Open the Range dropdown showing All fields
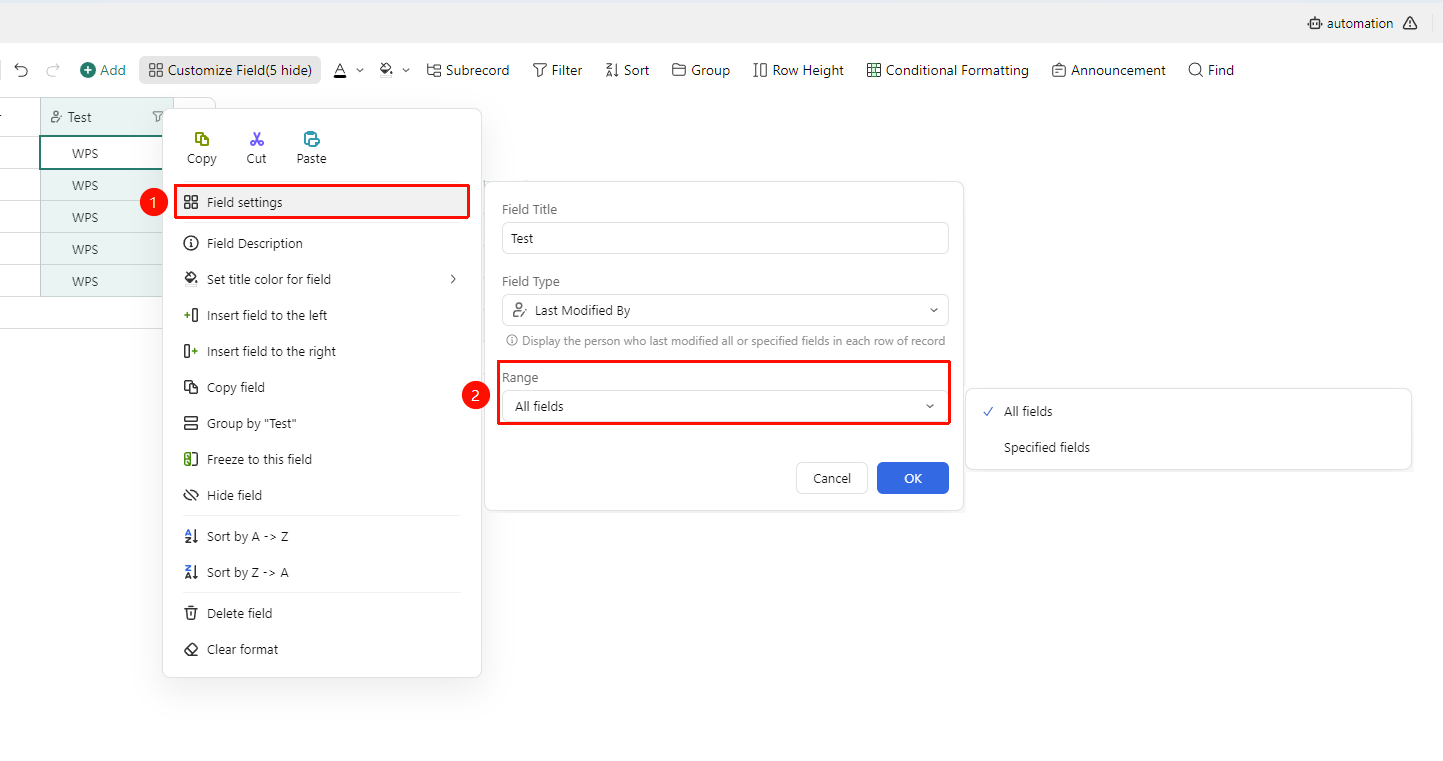Image resolution: width=1443 pixels, height=761 pixels. 725,406
